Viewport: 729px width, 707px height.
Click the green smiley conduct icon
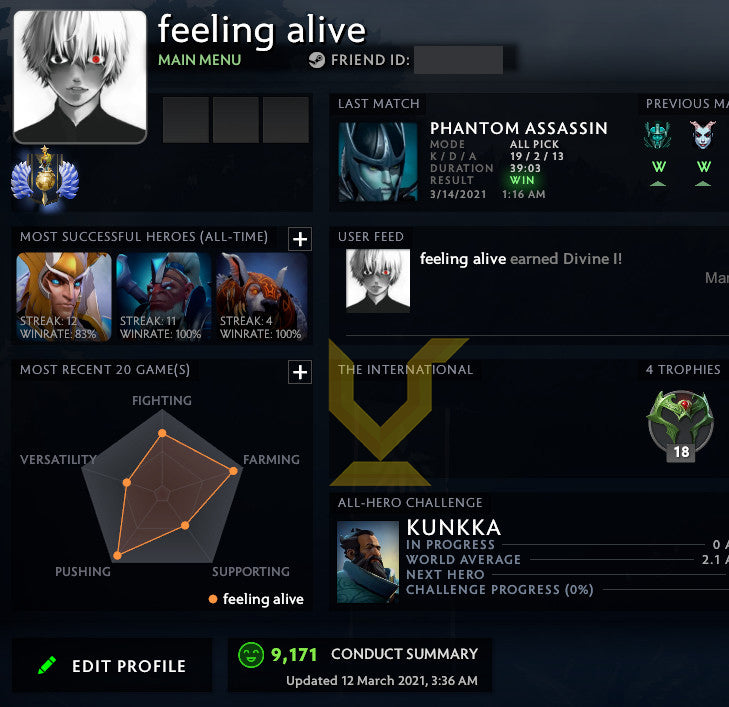(x=251, y=655)
